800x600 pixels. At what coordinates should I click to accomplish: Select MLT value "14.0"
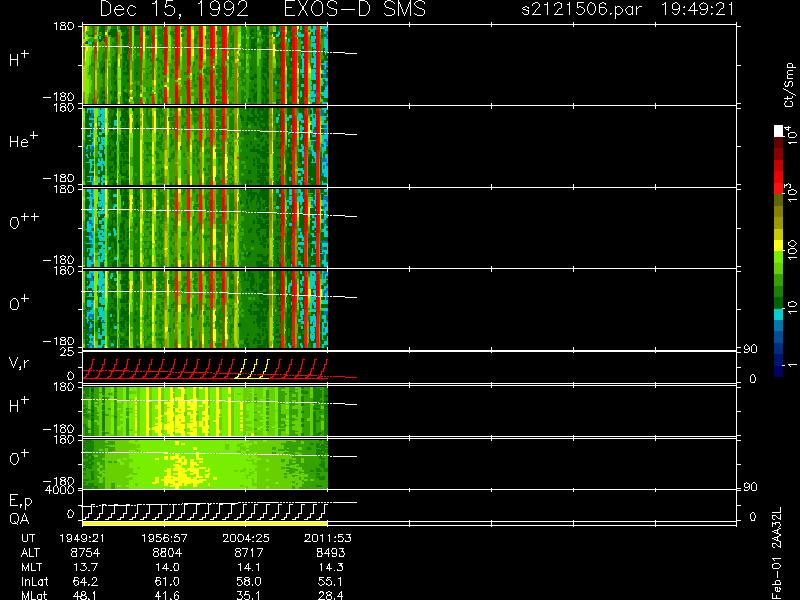pyautogui.click(x=167, y=567)
